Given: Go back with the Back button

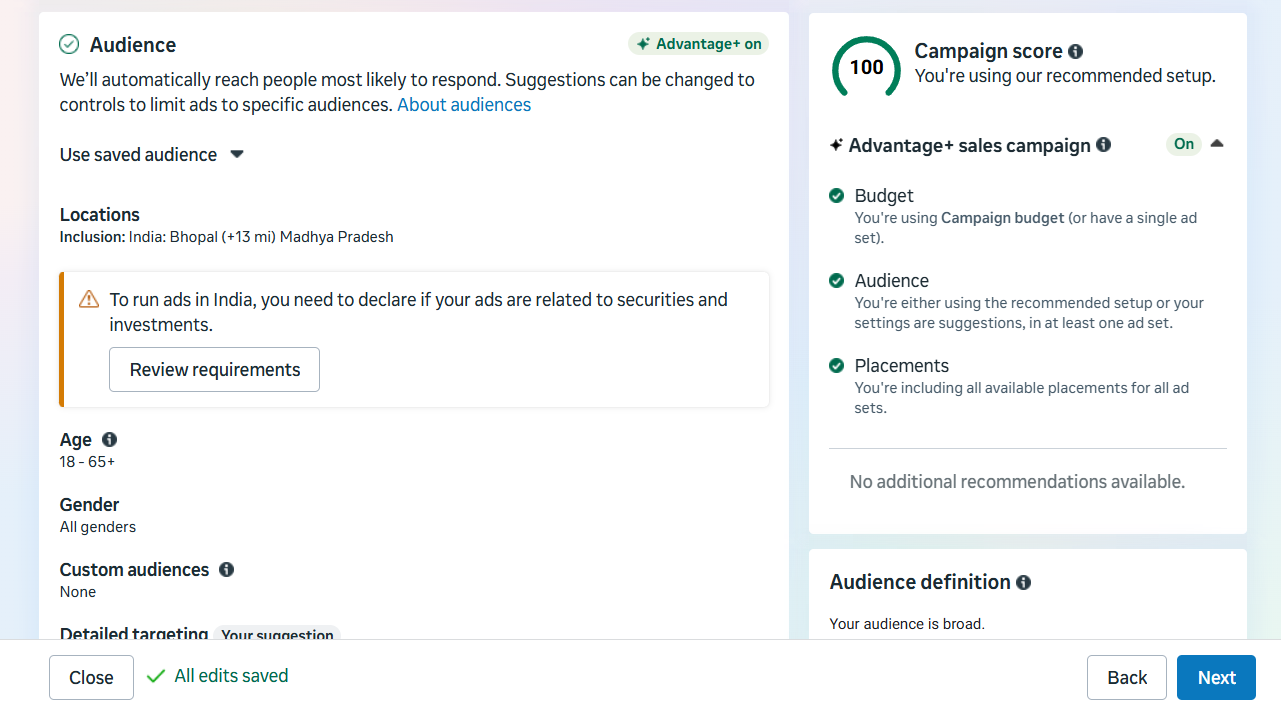Looking at the screenshot, I should tap(1126, 678).
